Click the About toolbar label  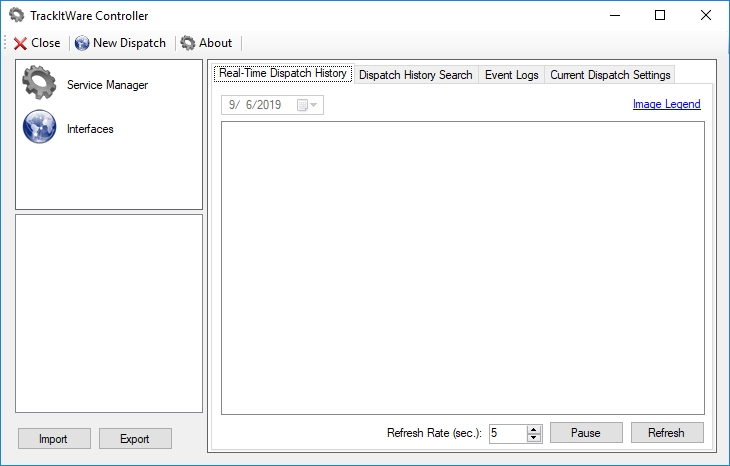[216, 43]
